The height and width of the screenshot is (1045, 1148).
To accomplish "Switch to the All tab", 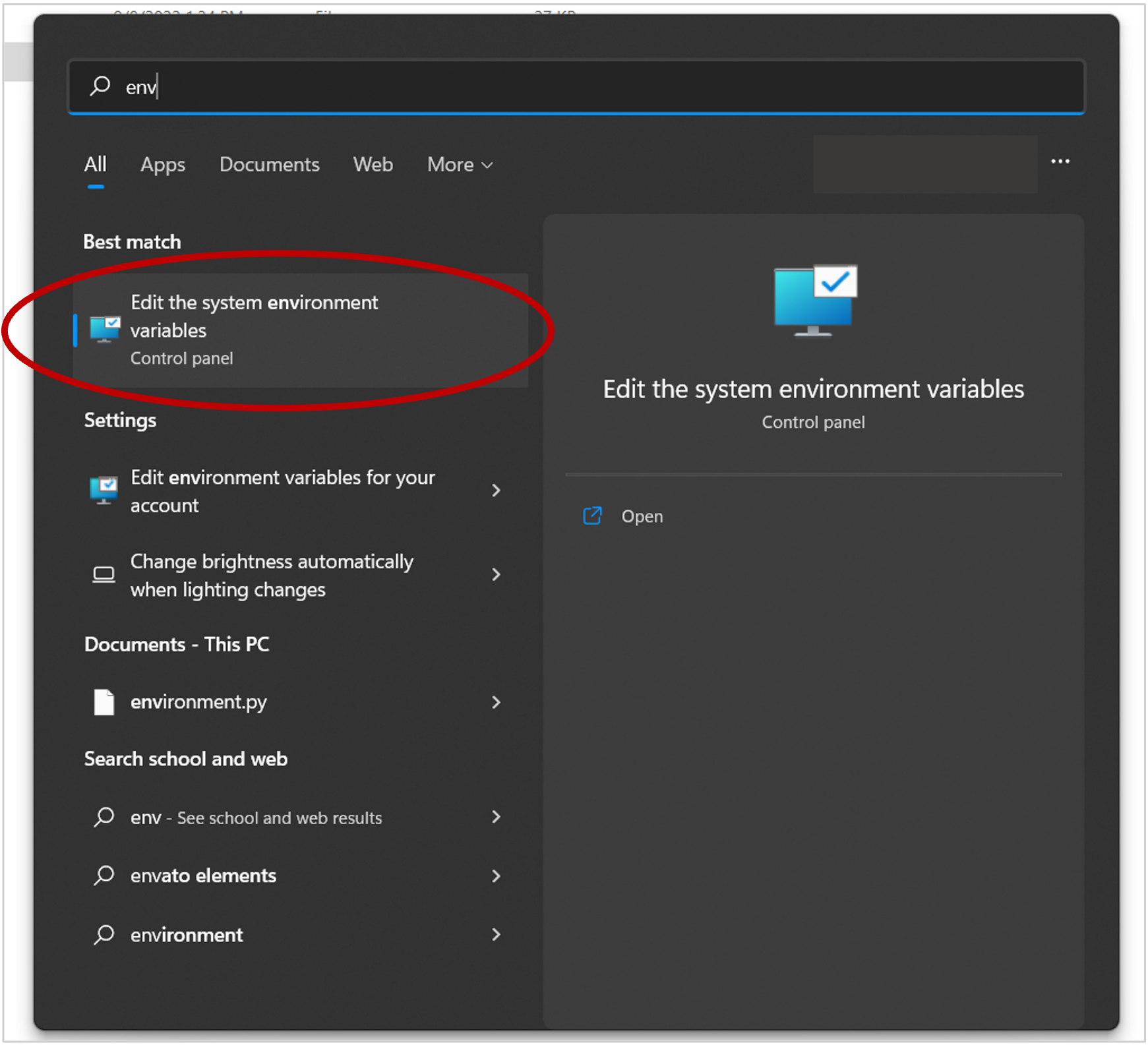I will (x=95, y=164).
